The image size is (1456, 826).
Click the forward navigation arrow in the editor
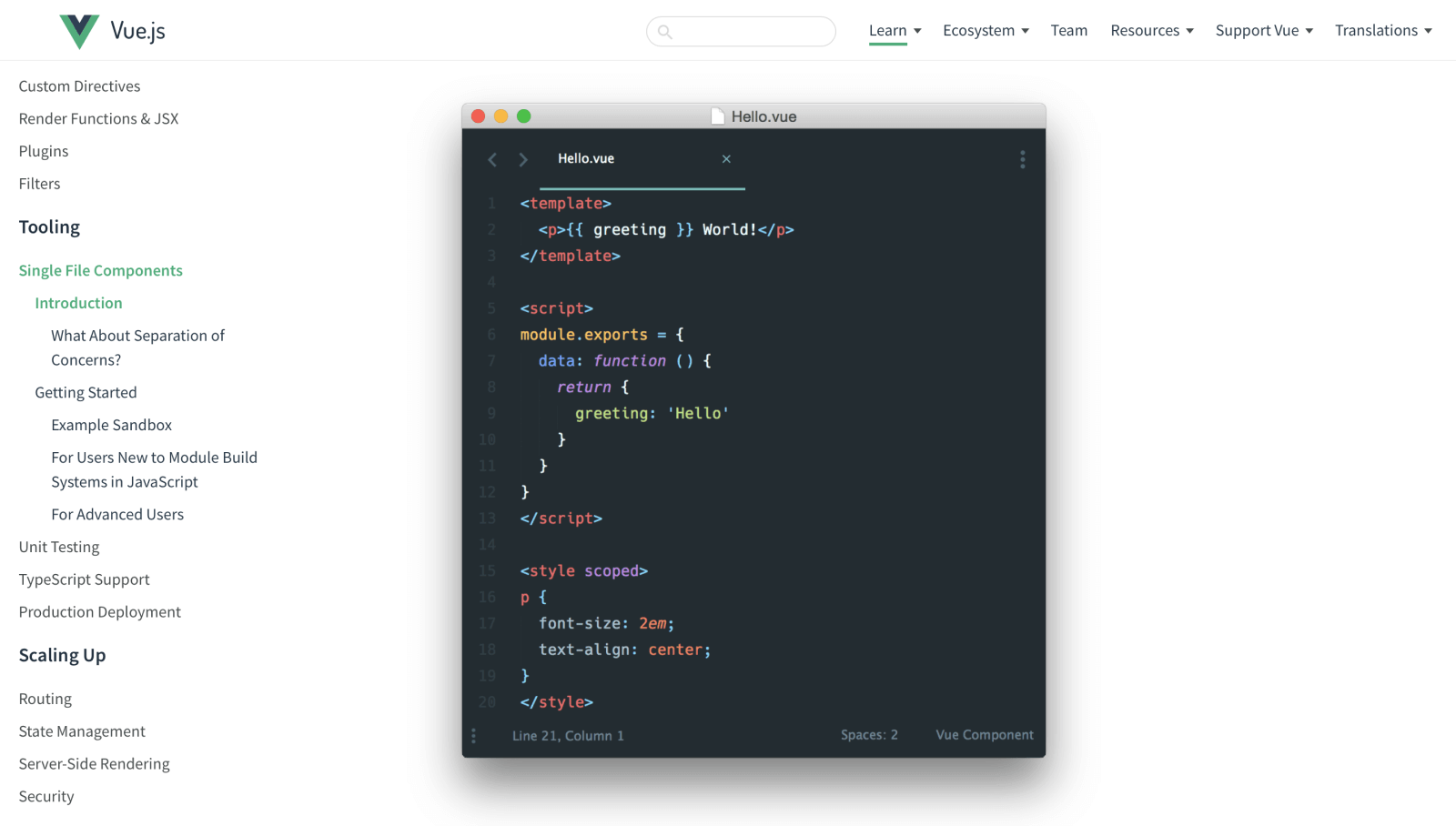523,159
